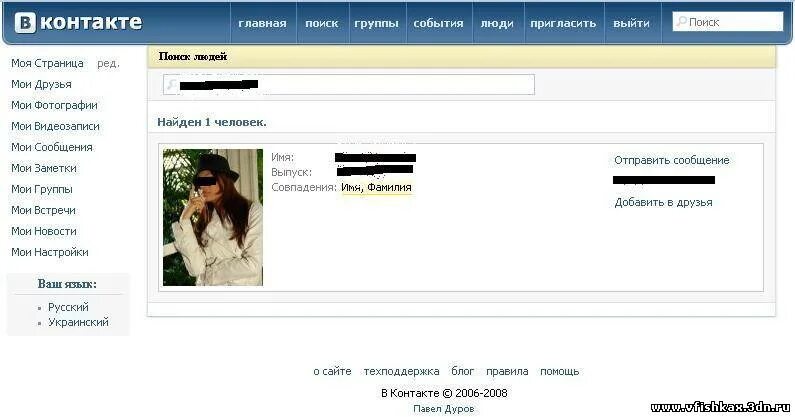Image resolution: width=795 pixels, height=417 pixels.
Task: Click the header Поиск input field
Action: pos(728,22)
